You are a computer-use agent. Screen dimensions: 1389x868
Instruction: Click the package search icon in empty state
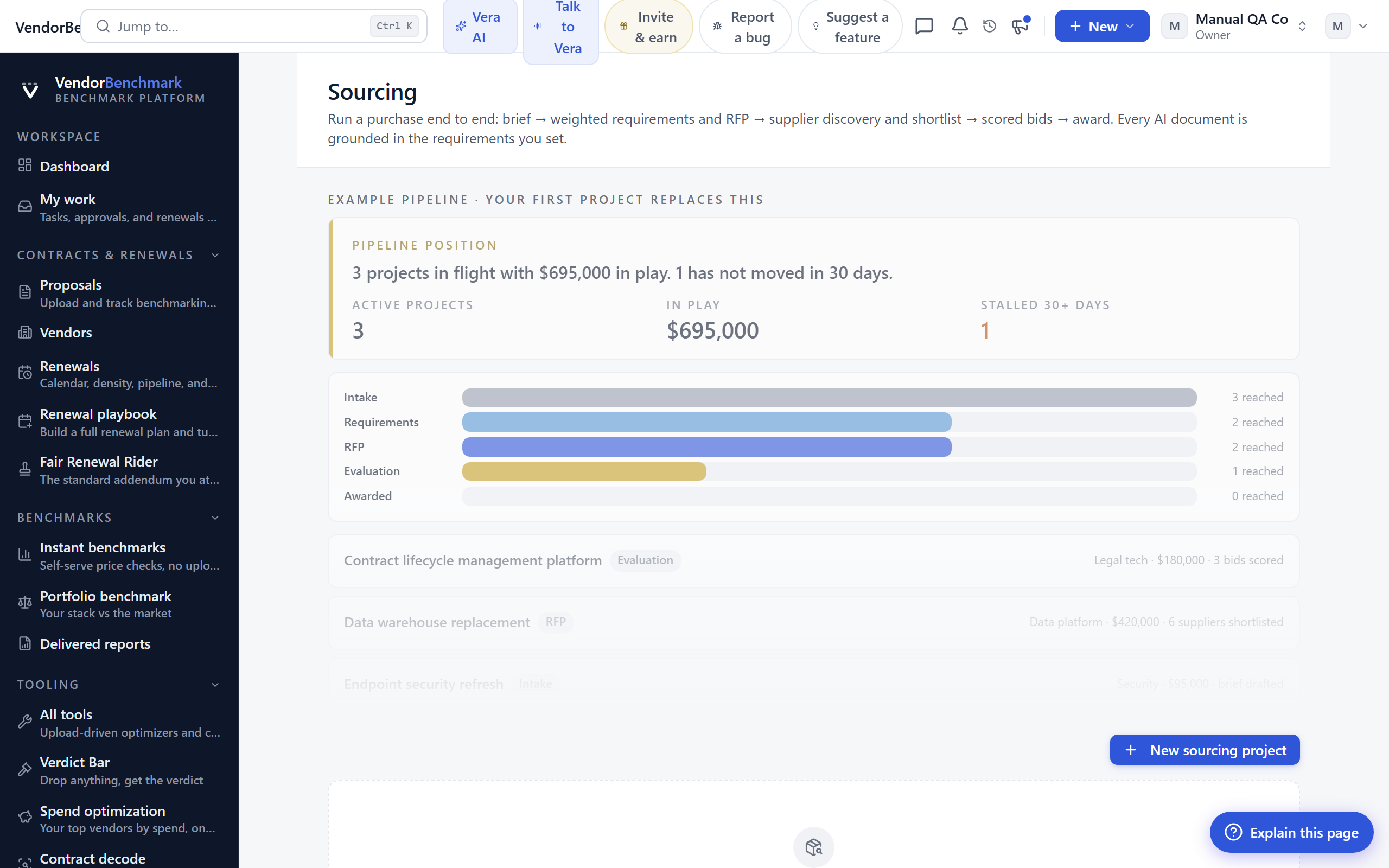coord(813,847)
